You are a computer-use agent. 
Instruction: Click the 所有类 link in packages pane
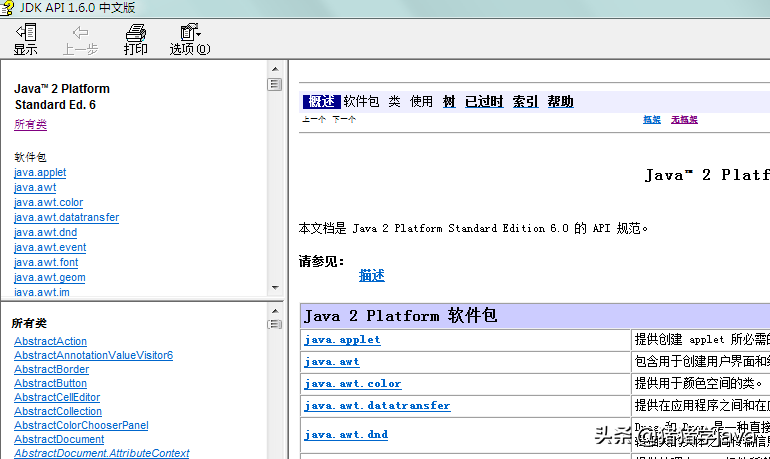[x=30, y=125]
